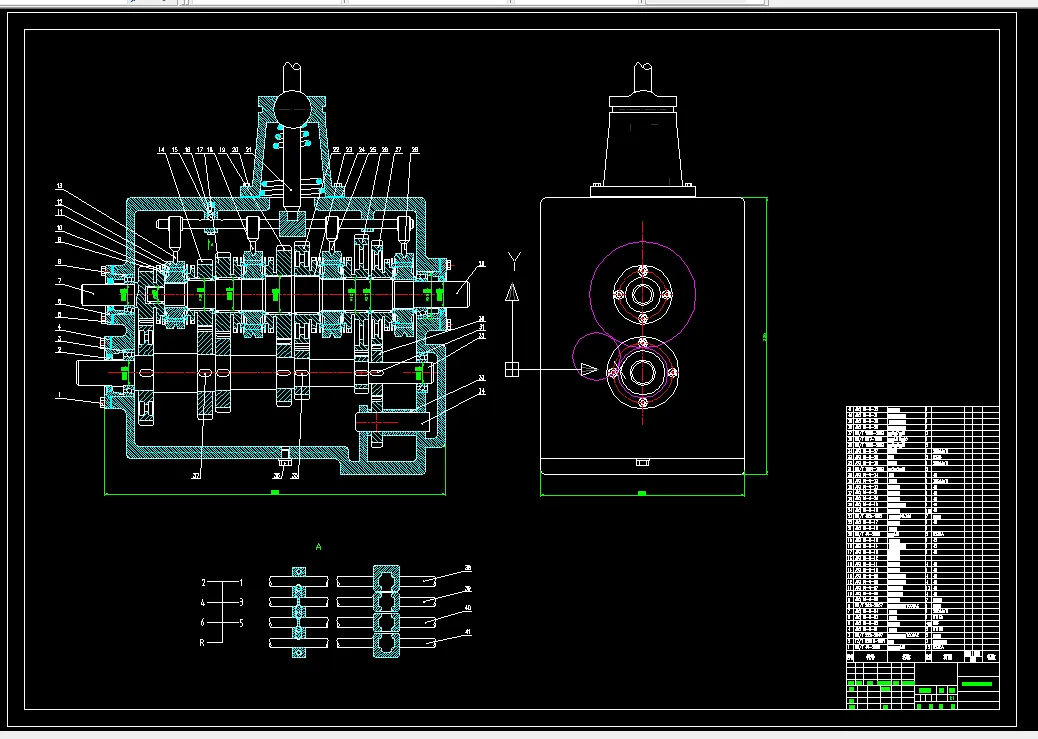
Task: Select gear position "4" in shift pattern
Action: pos(203,603)
